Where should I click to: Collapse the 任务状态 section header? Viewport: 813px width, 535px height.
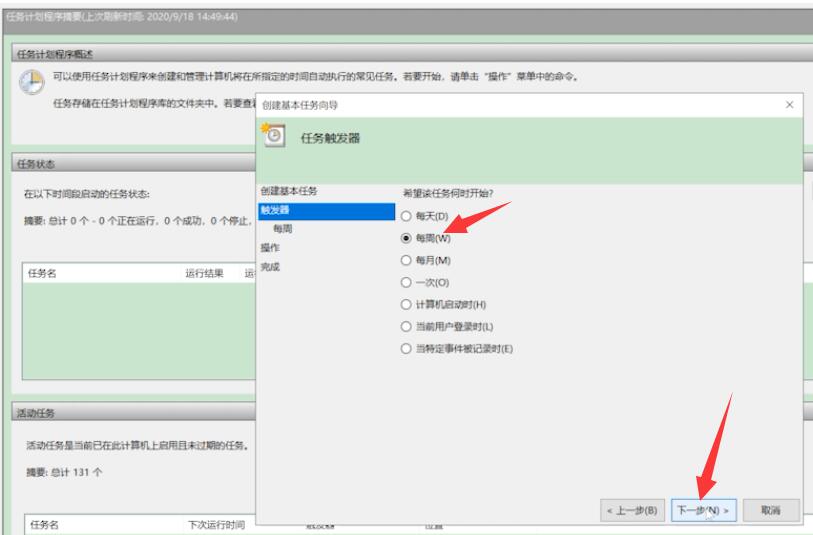(x=134, y=164)
